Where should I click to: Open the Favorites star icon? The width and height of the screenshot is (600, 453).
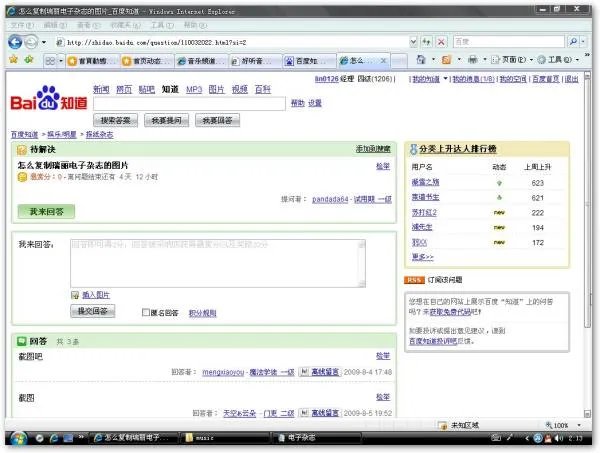pyautogui.click(x=14, y=60)
